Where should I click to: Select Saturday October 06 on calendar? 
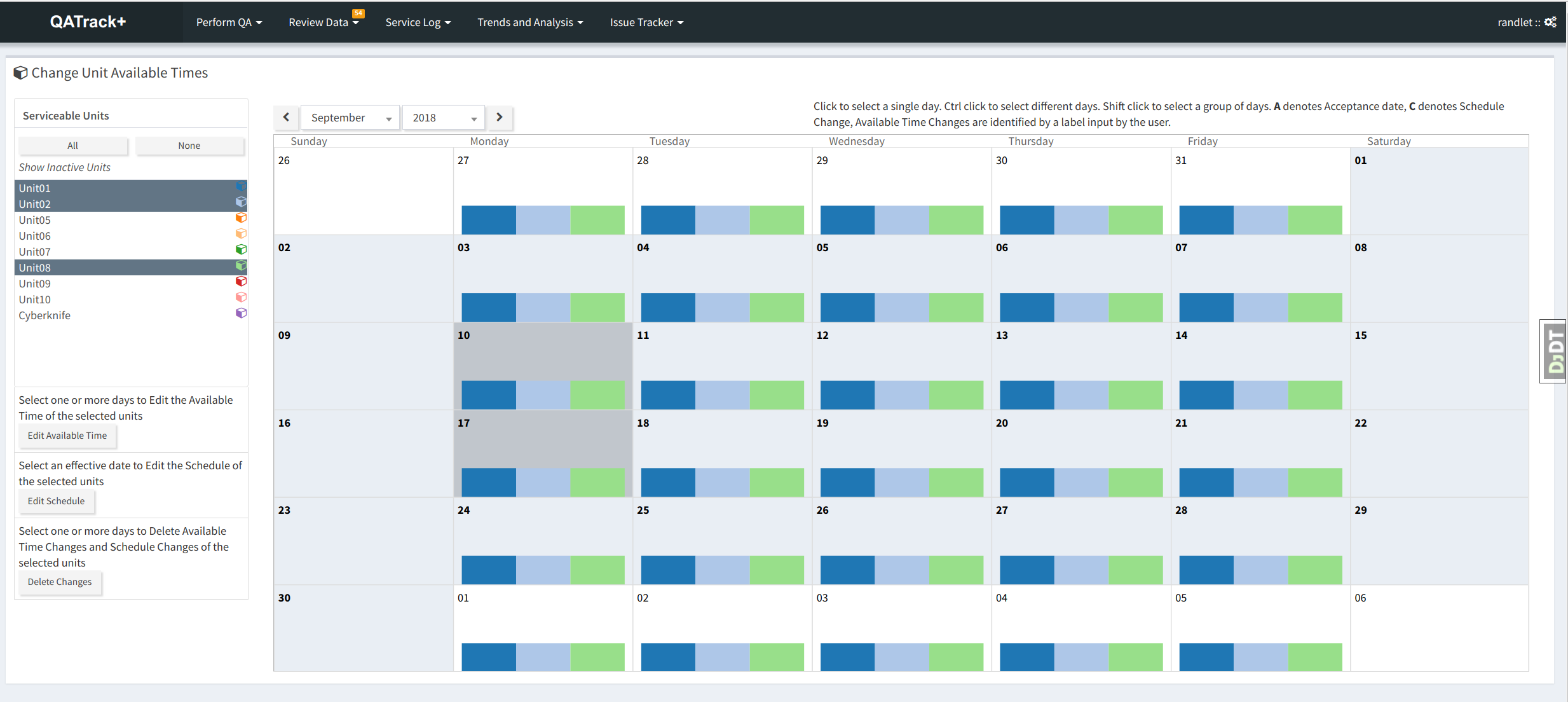(1440, 628)
